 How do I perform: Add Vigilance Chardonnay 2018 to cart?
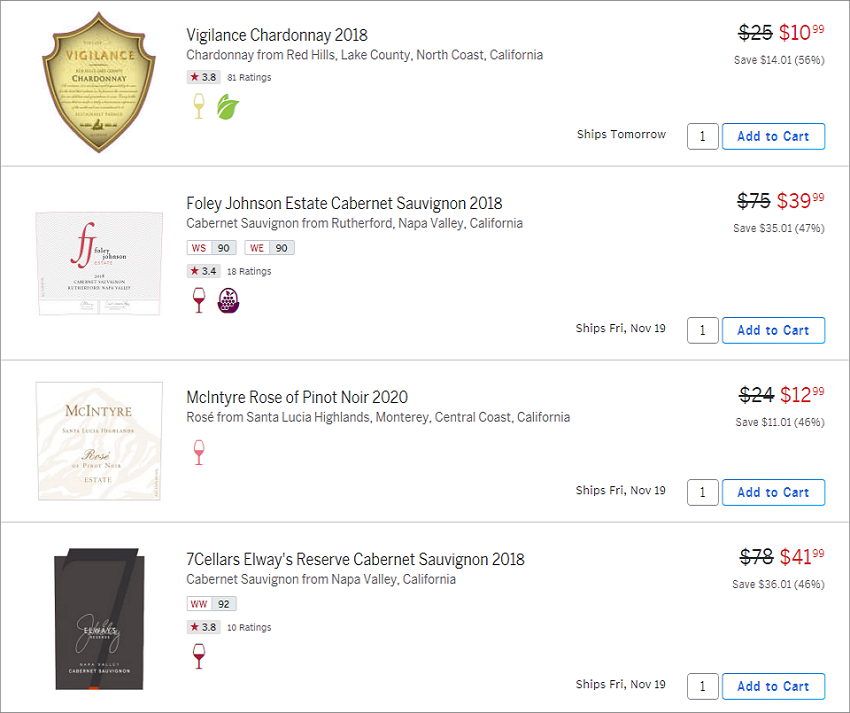(773, 136)
